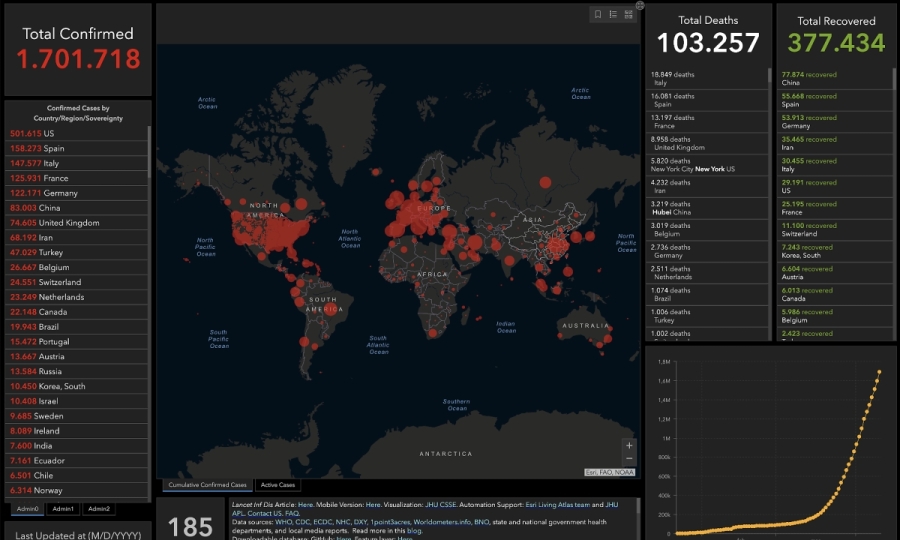Click the expand map panel icon
Viewport: 900px width, 540px height.
[x=640, y=5]
